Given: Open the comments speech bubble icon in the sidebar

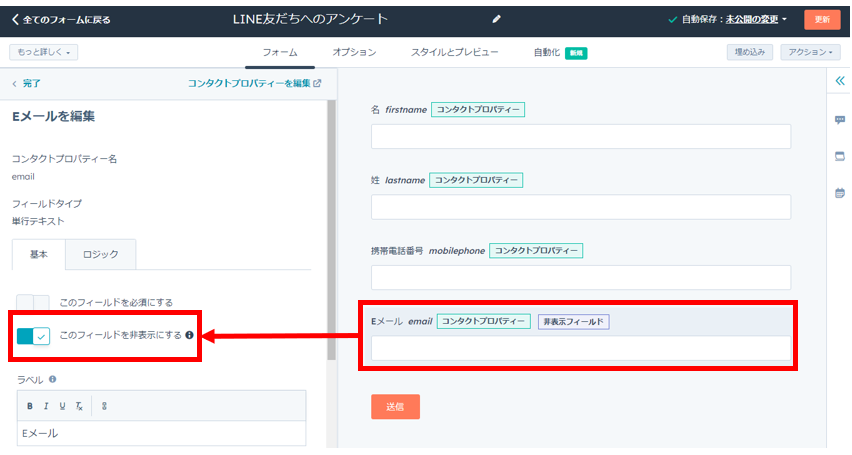Looking at the screenshot, I should [x=839, y=119].
